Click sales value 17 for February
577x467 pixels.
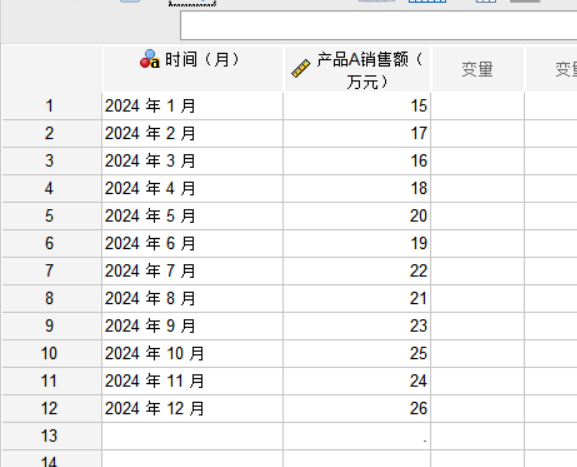(357, 134)
